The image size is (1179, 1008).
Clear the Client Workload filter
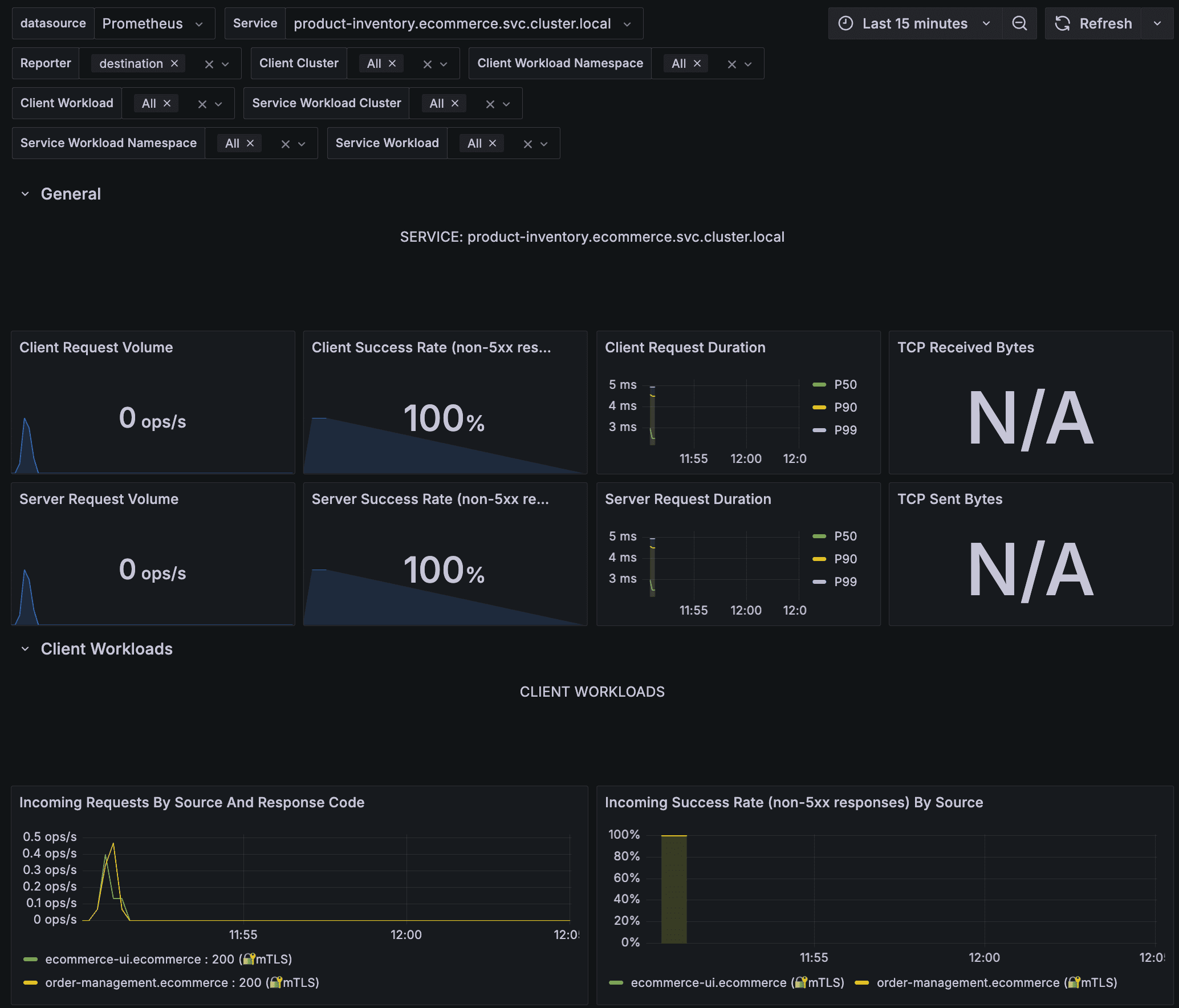[x=202, y=104]
